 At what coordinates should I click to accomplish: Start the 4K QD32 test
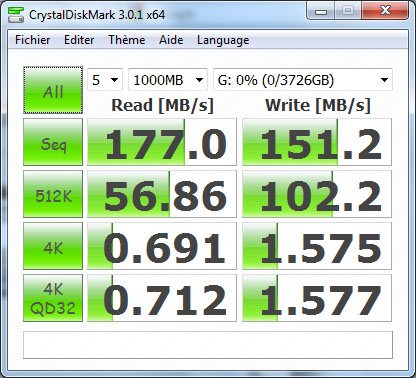[53, 298]
